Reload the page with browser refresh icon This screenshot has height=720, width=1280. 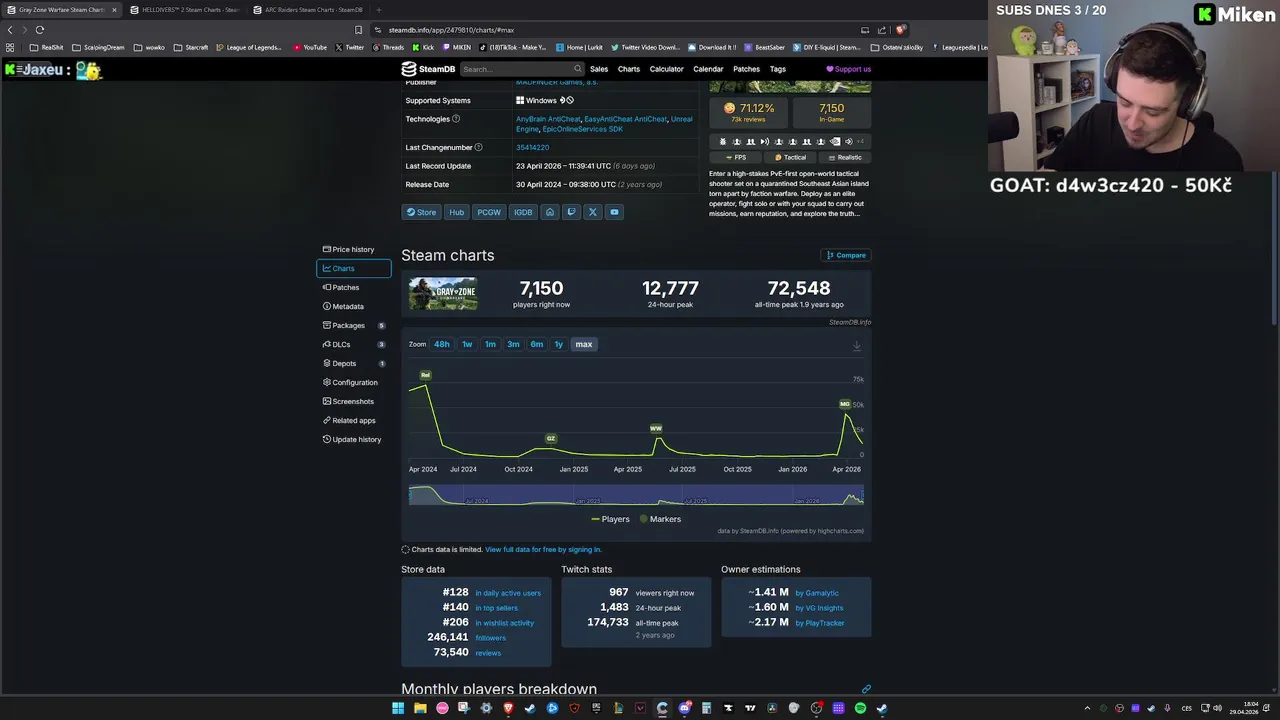(40, 30)
